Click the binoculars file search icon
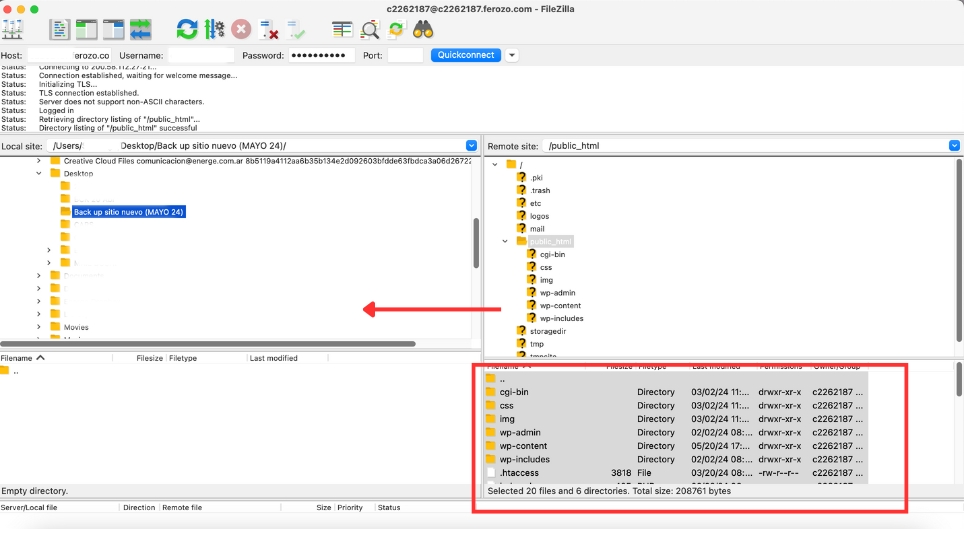 [423, 29]
